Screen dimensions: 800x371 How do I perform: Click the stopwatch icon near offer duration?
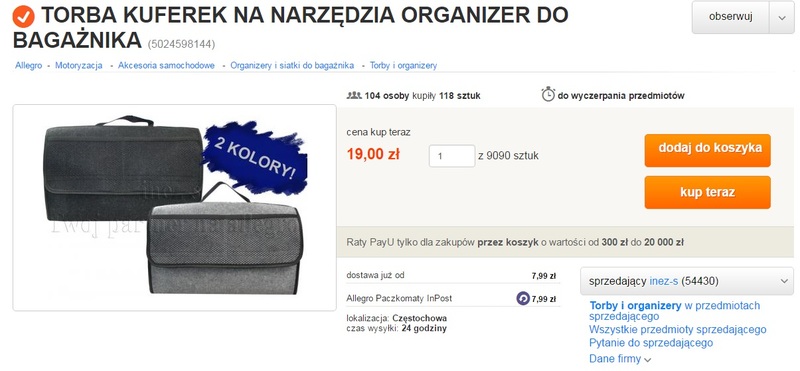[x=548, y=94]
